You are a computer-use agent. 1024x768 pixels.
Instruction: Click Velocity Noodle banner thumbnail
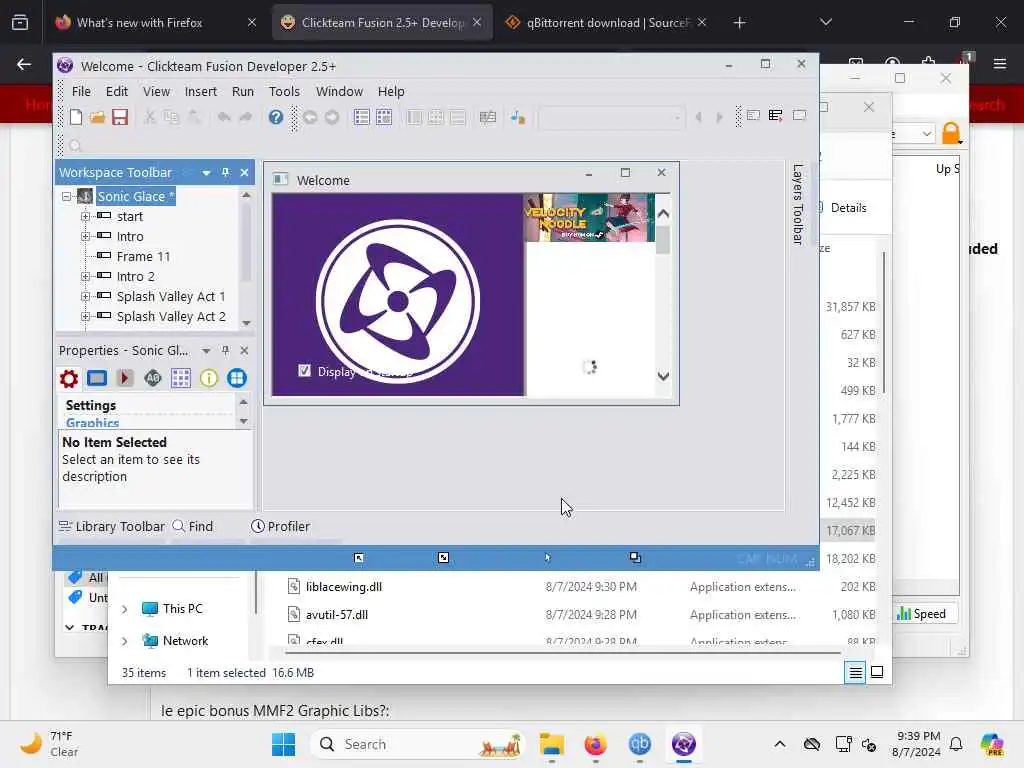tap(589, 217)
